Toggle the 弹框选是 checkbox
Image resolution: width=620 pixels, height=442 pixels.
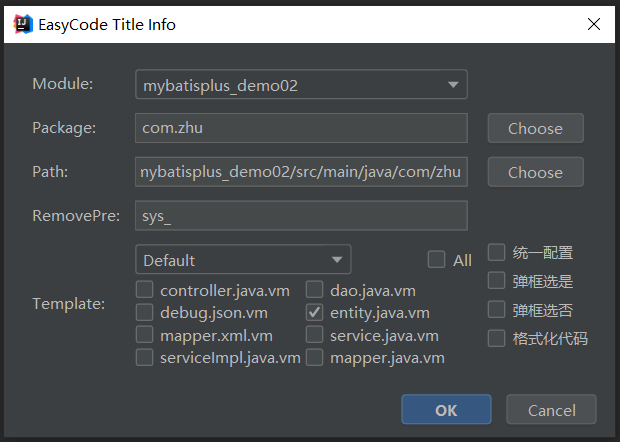(496, 281)
